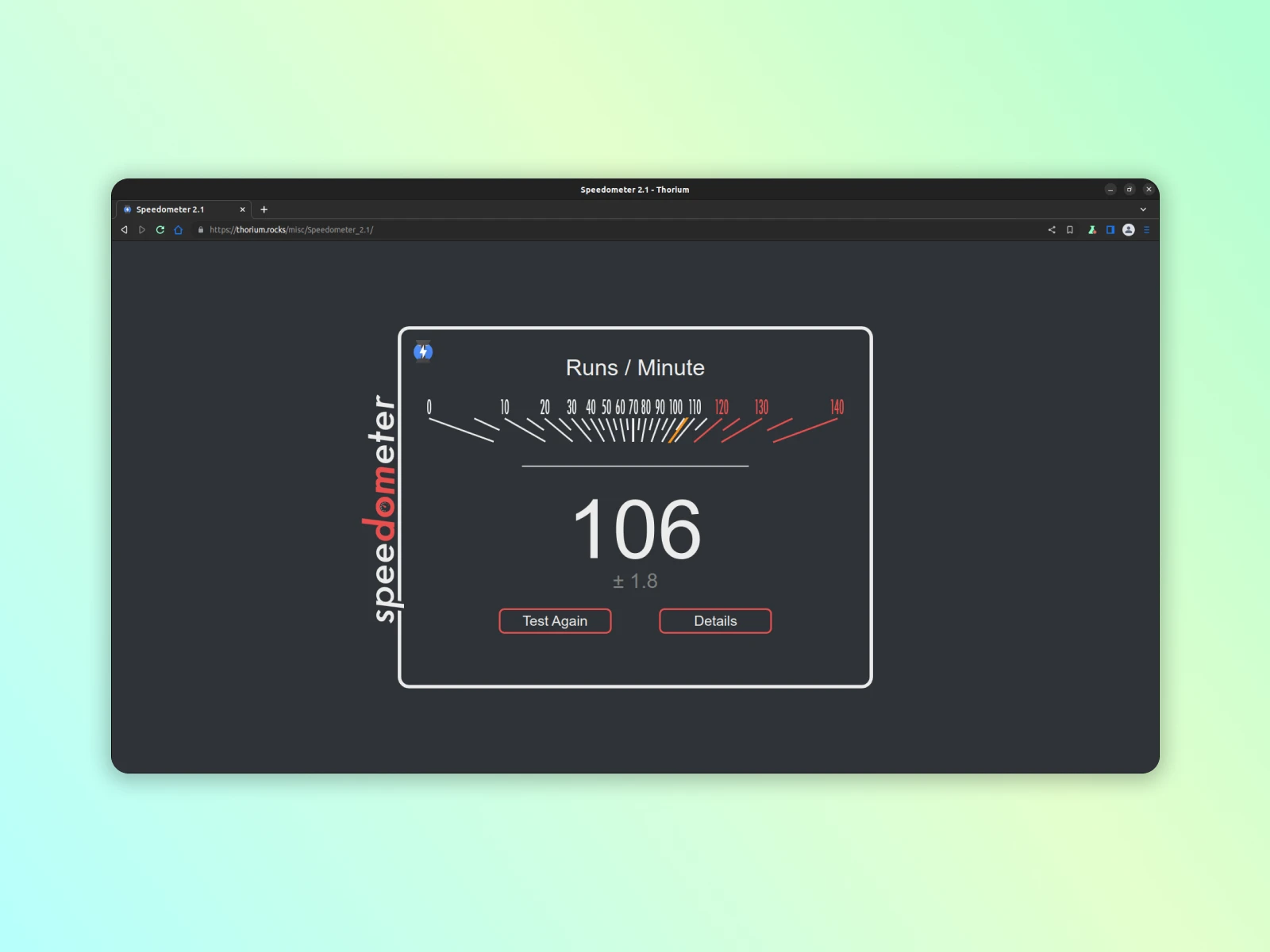This screenshot has height=952, width=1270.
Task: Click the Test Again button
Action: click(555, 621)
